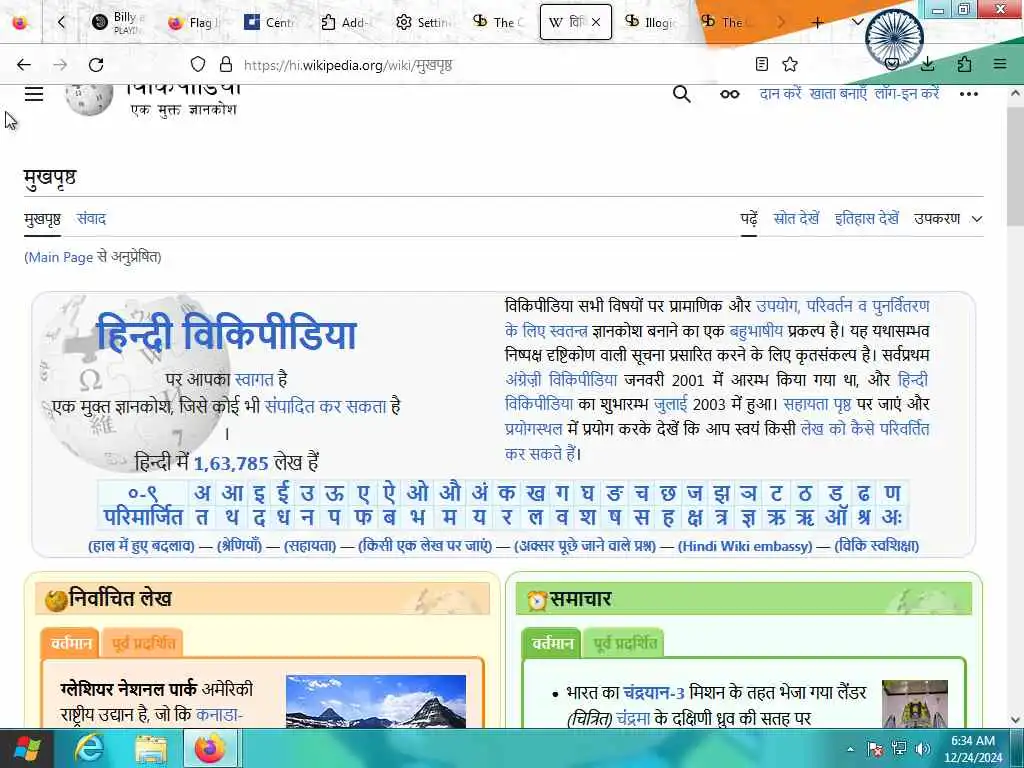View site security padlock information

click(x=226, y=64)
